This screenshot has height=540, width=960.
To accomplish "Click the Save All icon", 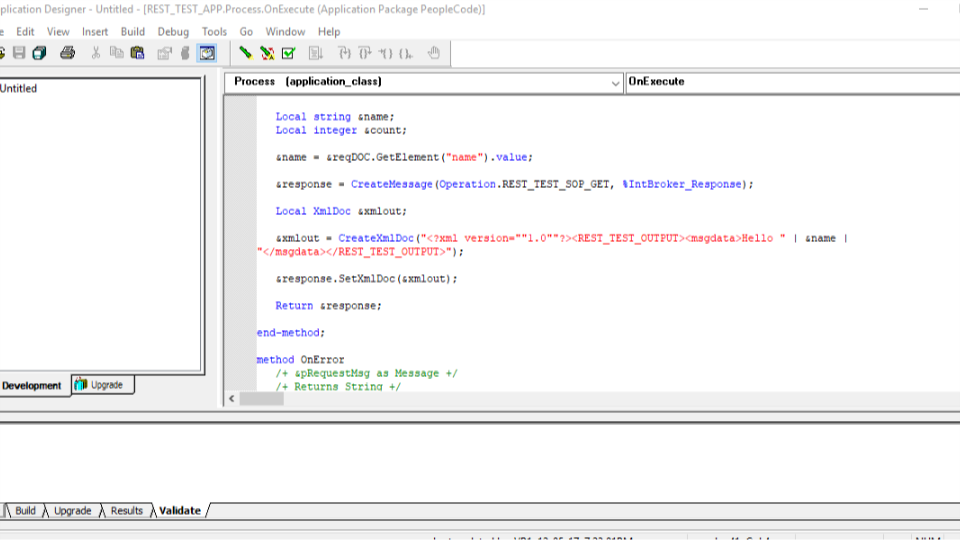I will click(x=40, y=53).
